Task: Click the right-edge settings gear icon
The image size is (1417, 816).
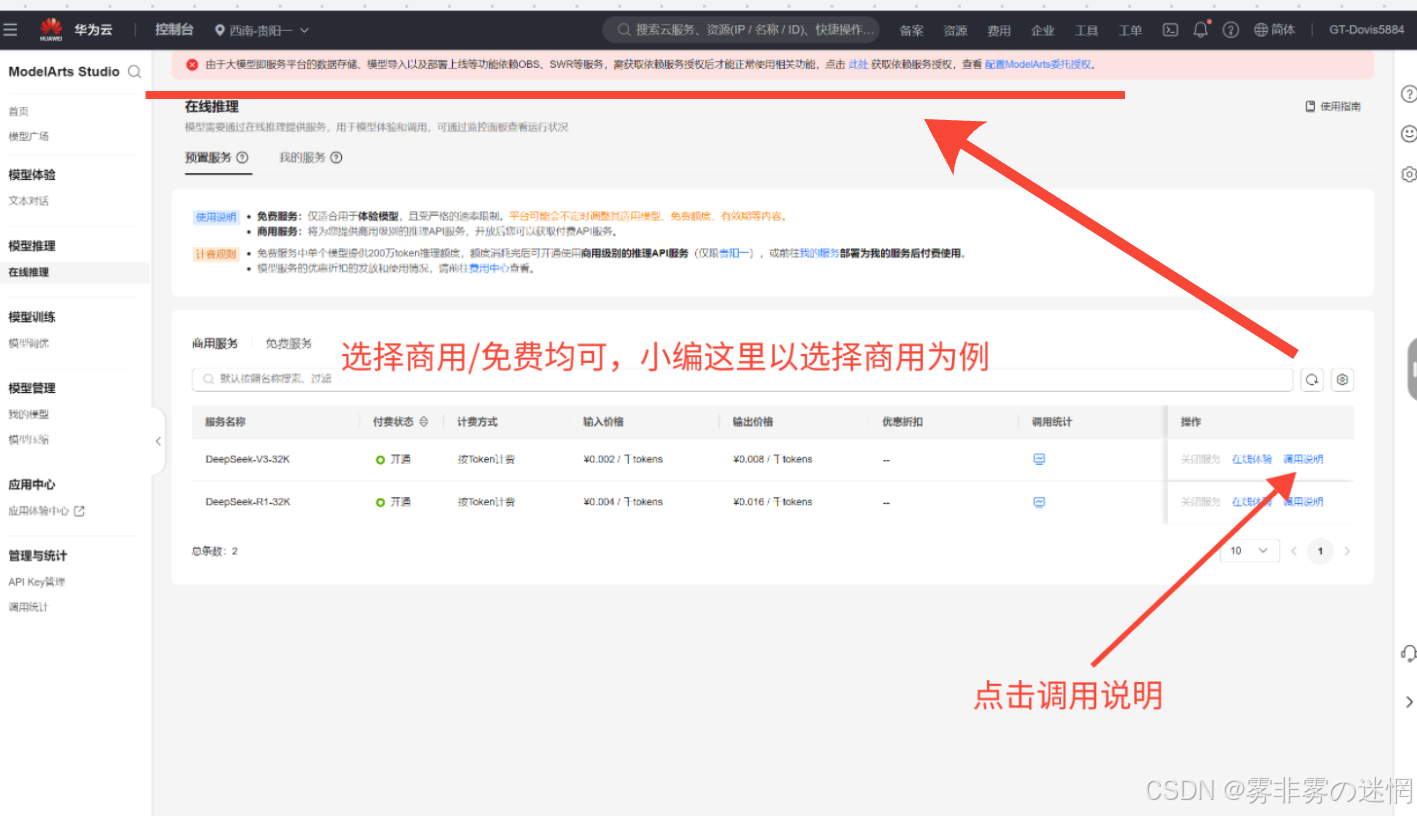Action: [1408, 174]
